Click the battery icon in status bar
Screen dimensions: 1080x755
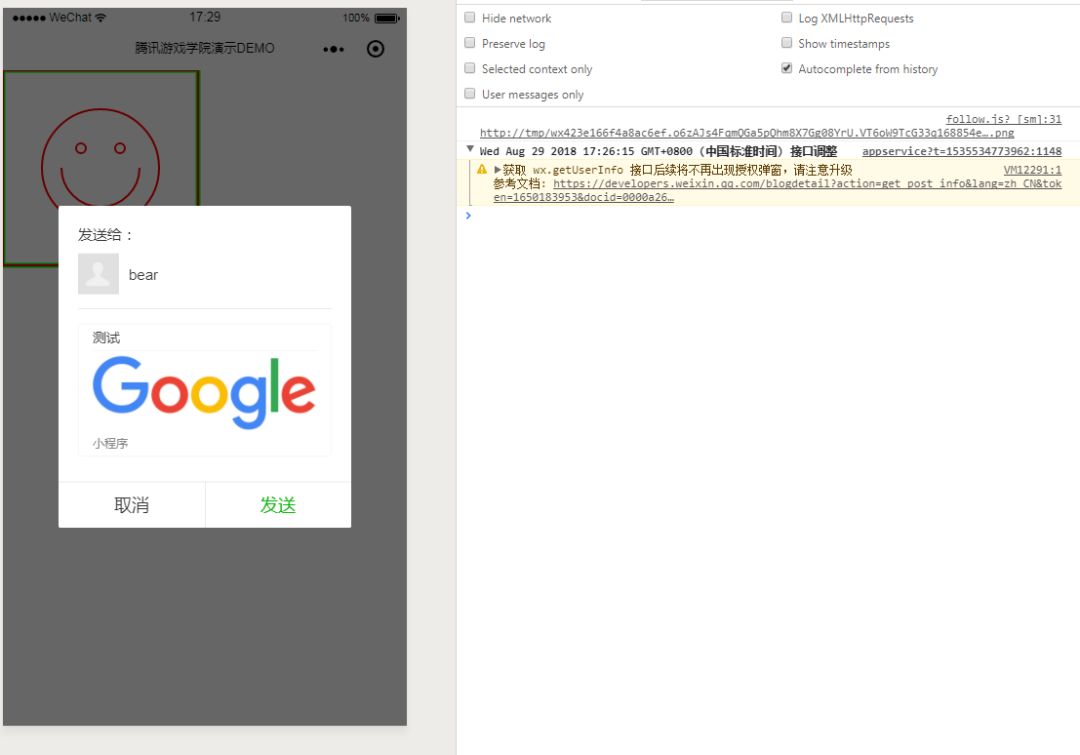click(387, 18)
